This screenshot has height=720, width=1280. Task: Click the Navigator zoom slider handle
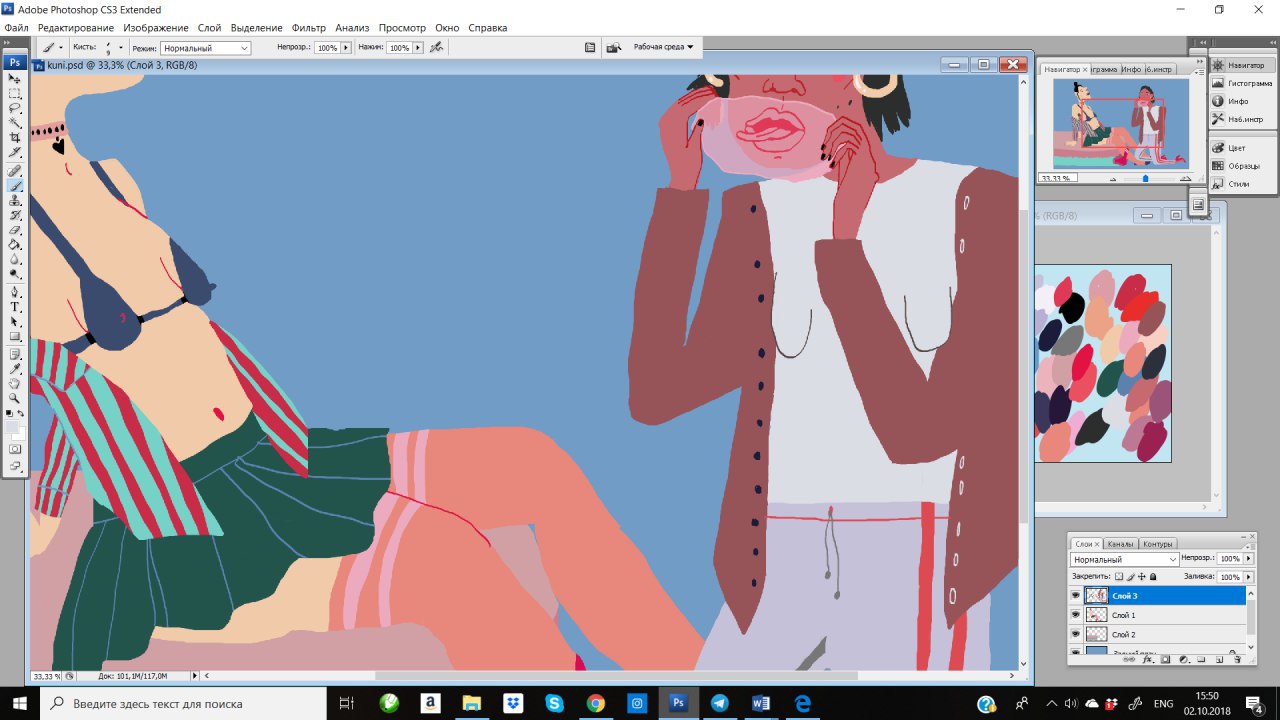tap(1145, 178)
